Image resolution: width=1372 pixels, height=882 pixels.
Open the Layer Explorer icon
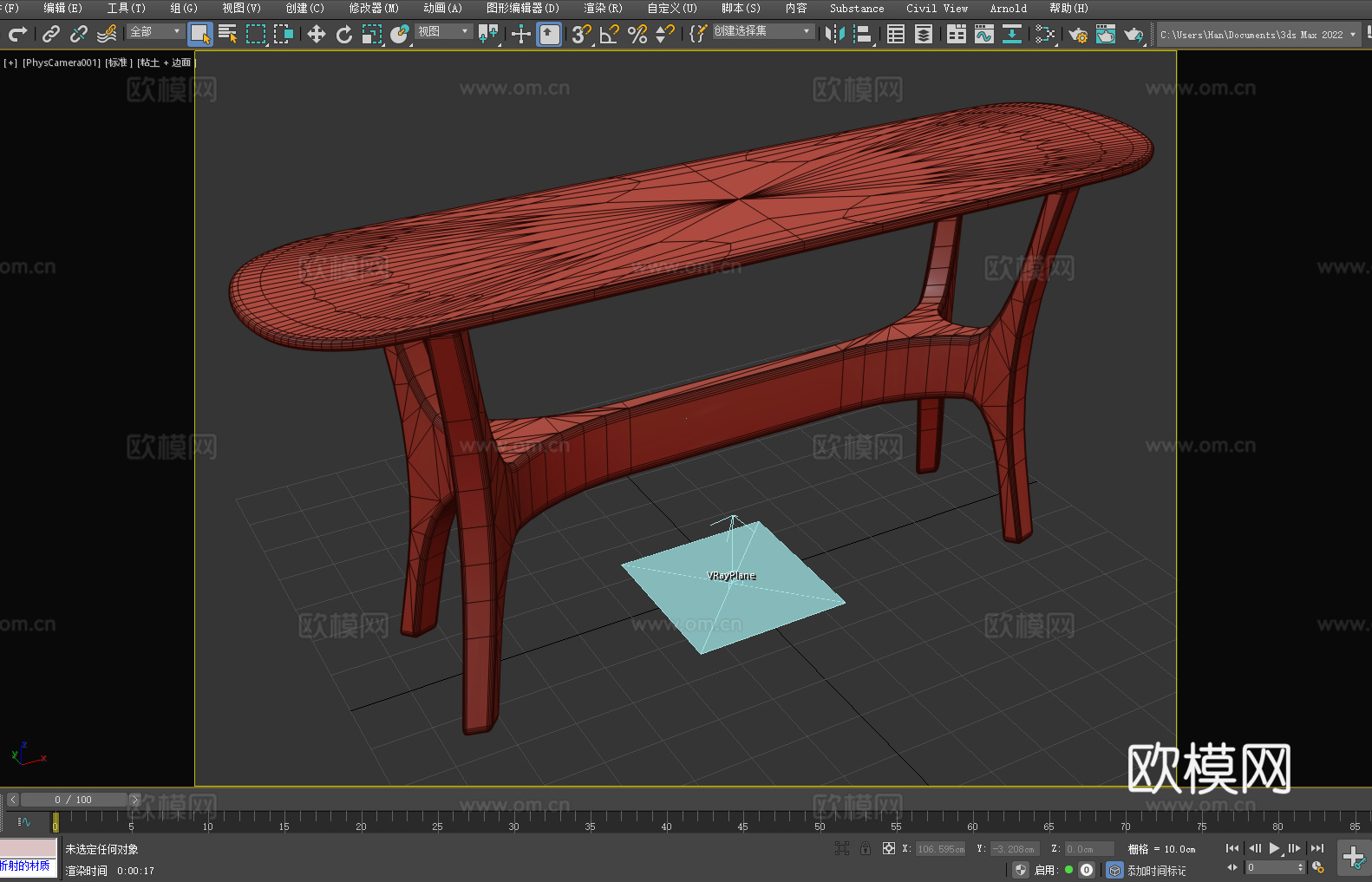click(x=924, y=34)
